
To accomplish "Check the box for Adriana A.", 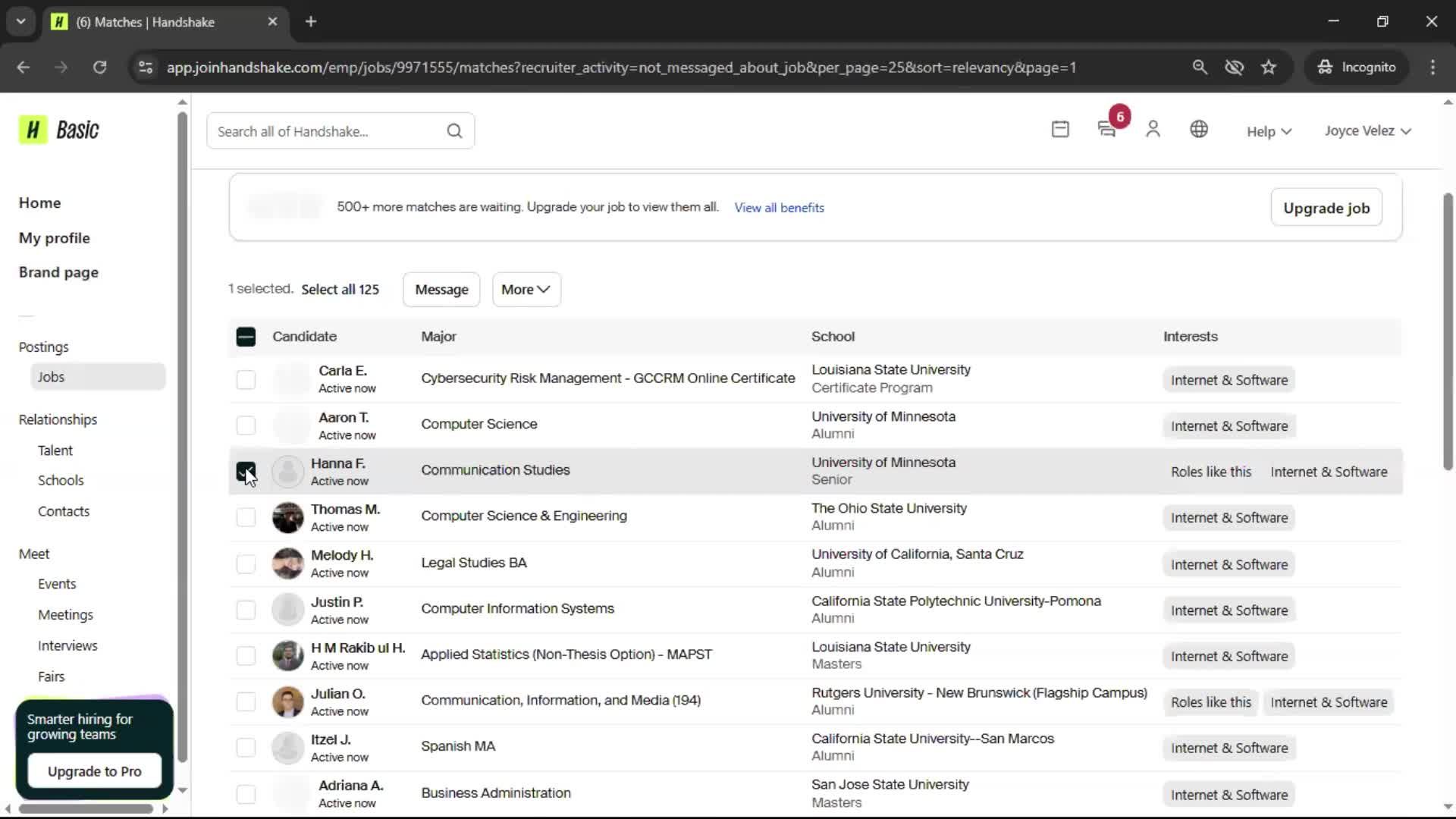I will [246, 794].
